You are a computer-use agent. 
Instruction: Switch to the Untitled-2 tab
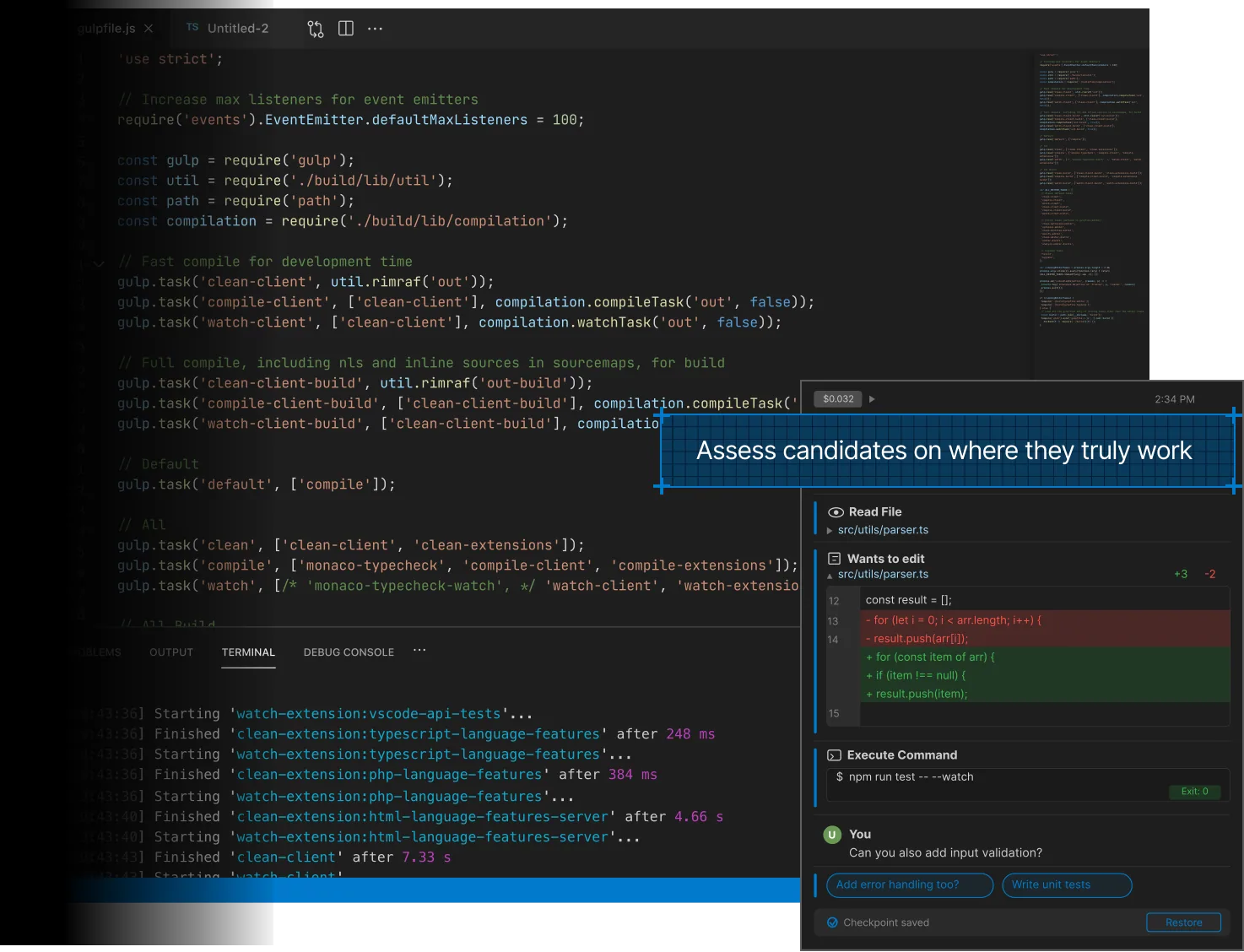pyautogui.click(x=228, y=28)
